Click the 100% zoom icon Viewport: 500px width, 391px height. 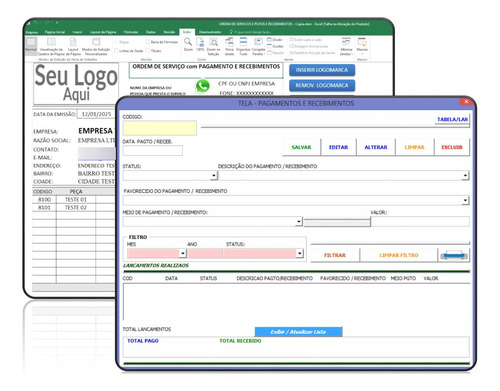(200, 42)
